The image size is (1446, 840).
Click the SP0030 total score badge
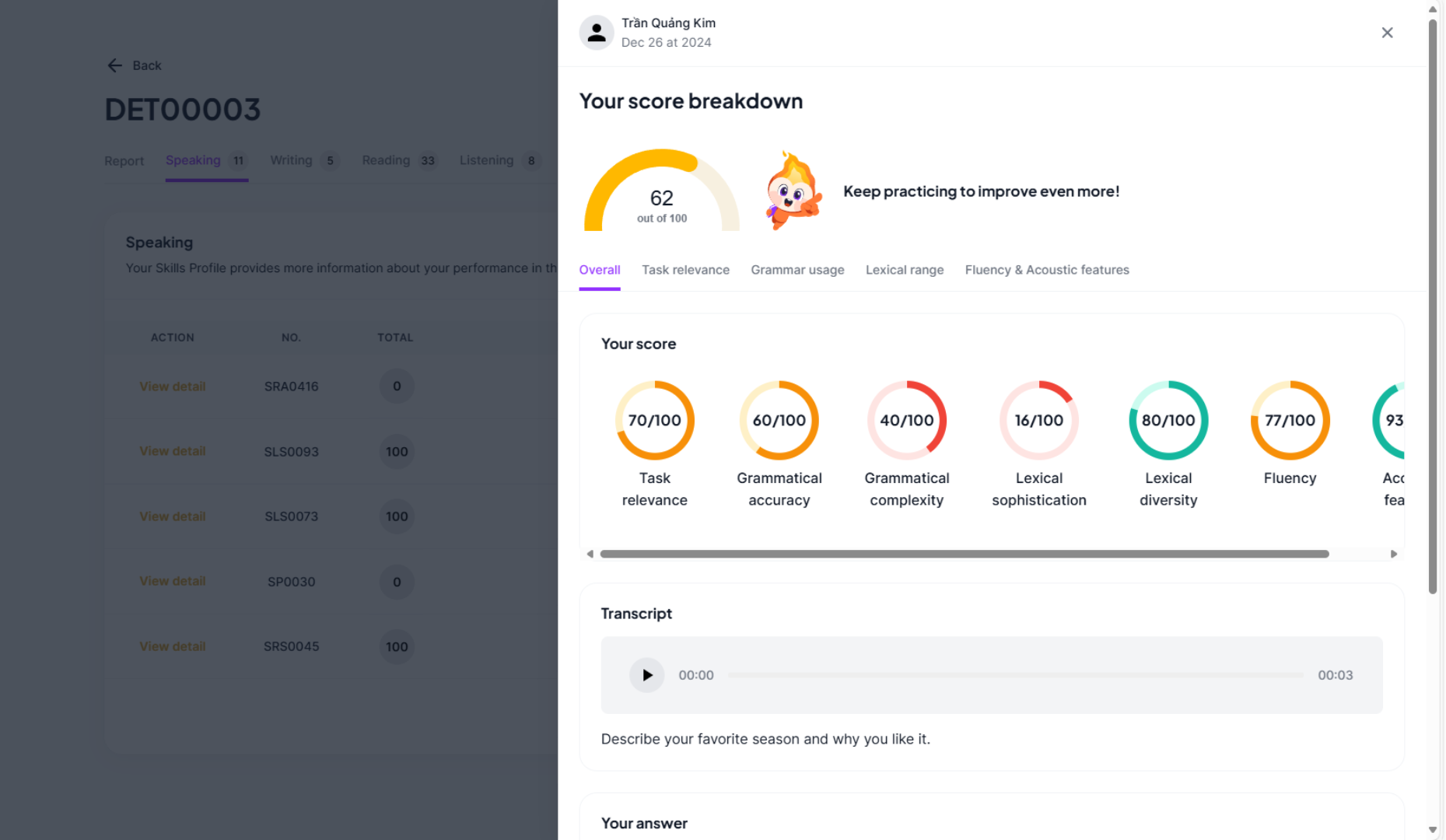point(397,582)
